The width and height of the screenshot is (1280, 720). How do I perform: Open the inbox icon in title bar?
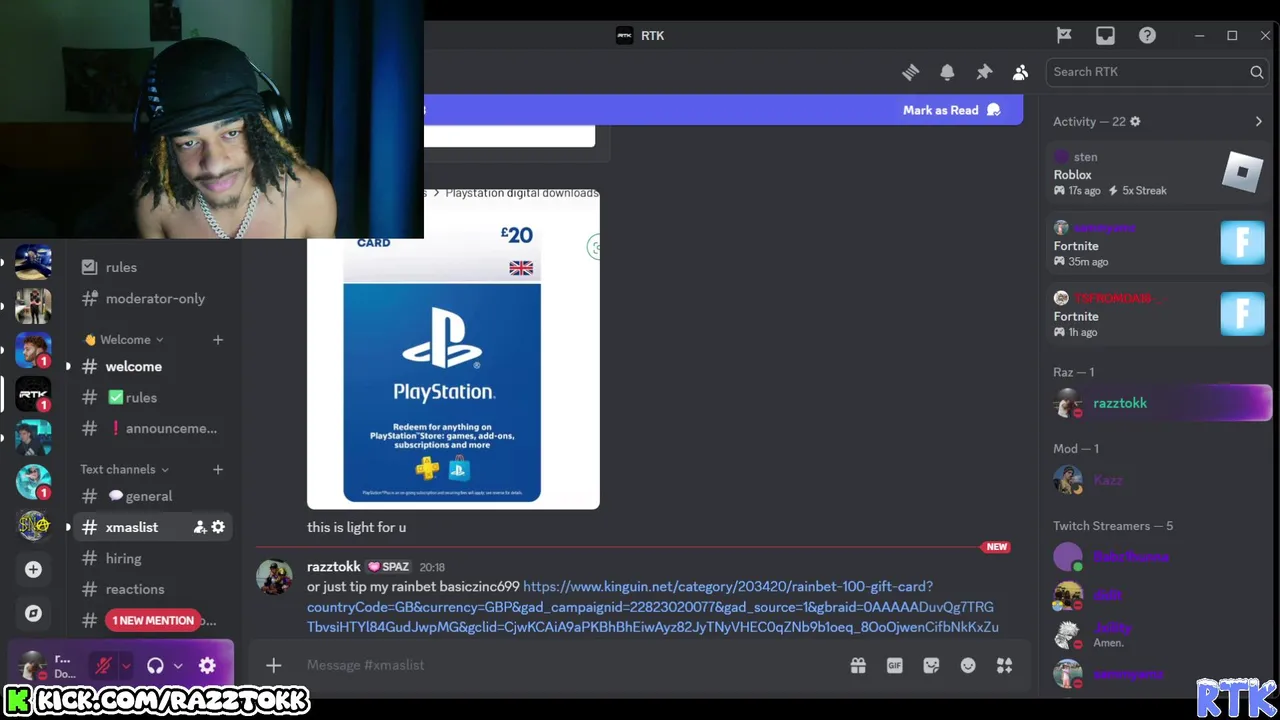(1105, 35)
